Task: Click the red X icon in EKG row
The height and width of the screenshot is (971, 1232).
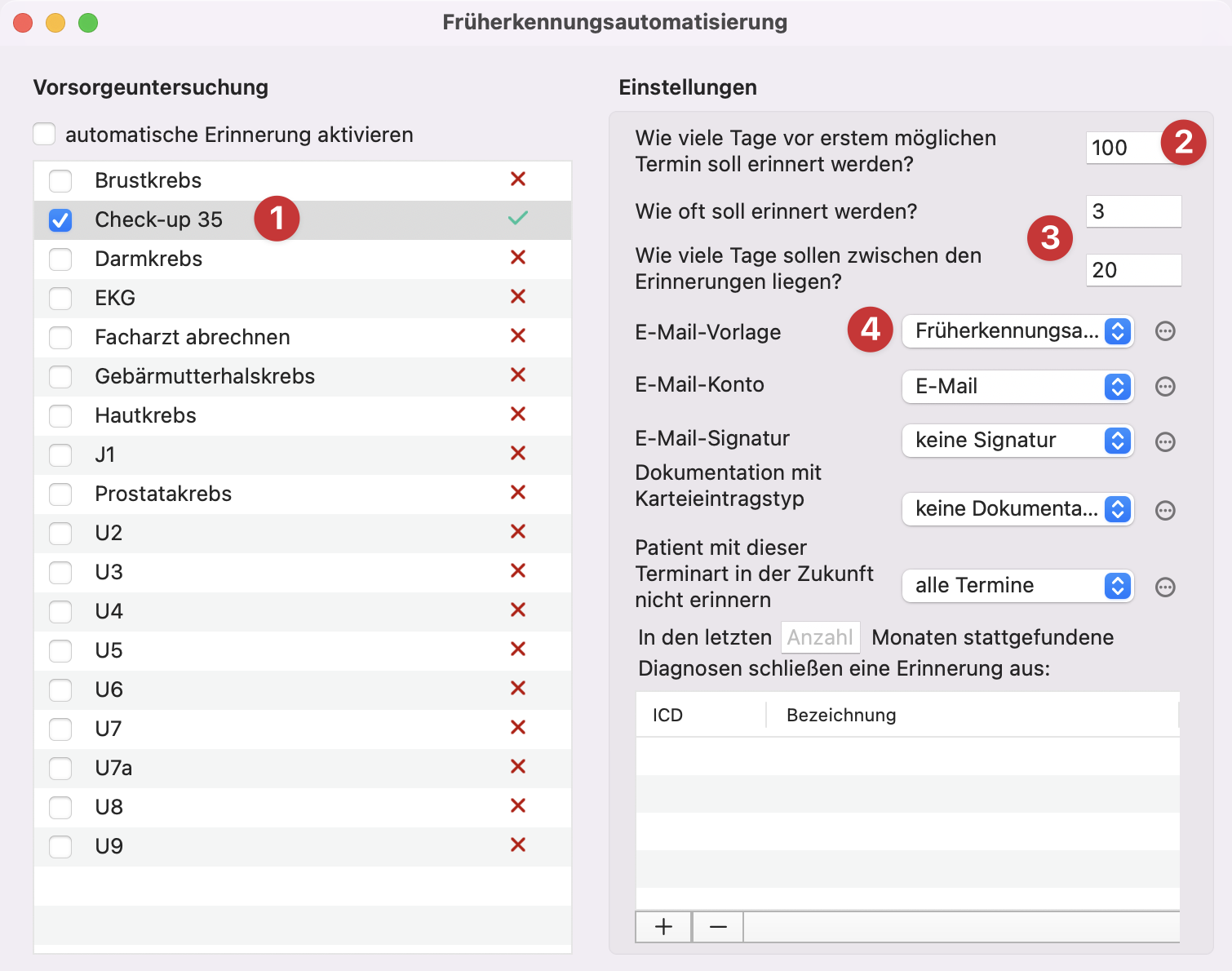Action: pos(517,296)
